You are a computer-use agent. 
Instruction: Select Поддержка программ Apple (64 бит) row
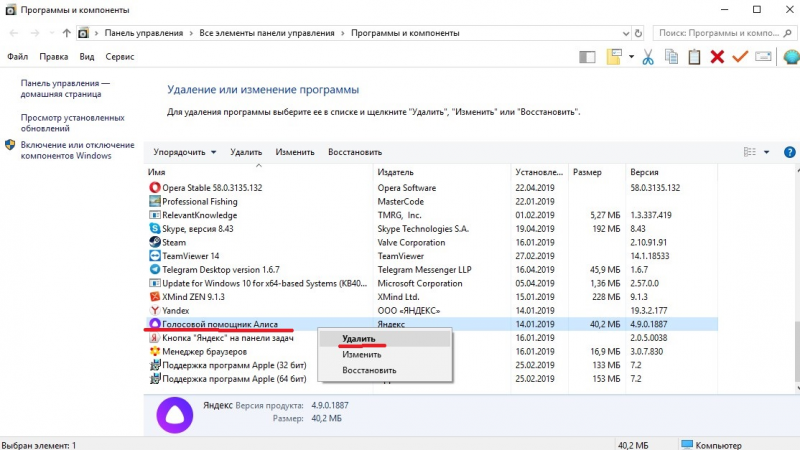(431, 379)
